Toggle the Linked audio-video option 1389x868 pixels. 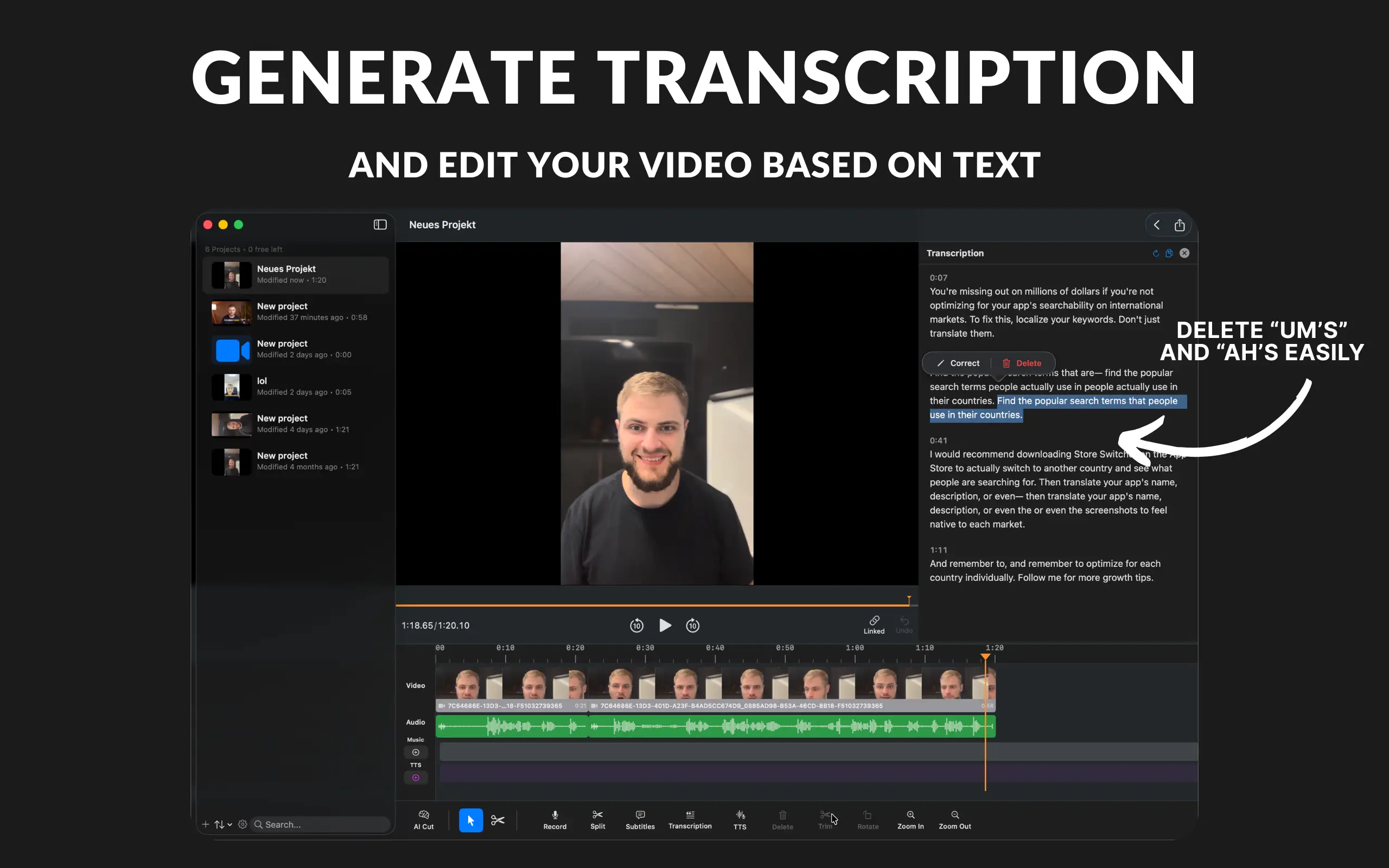(x=874, y=624)
